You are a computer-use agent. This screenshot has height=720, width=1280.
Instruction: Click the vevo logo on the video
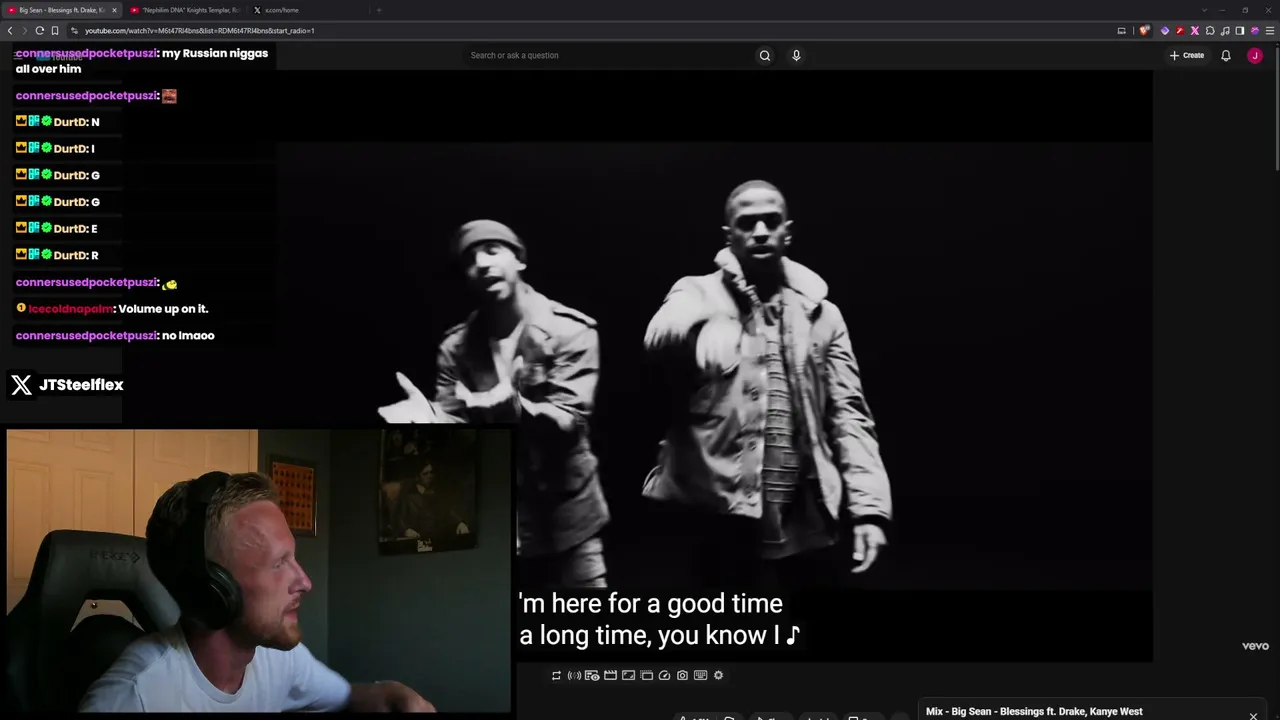1255,646
